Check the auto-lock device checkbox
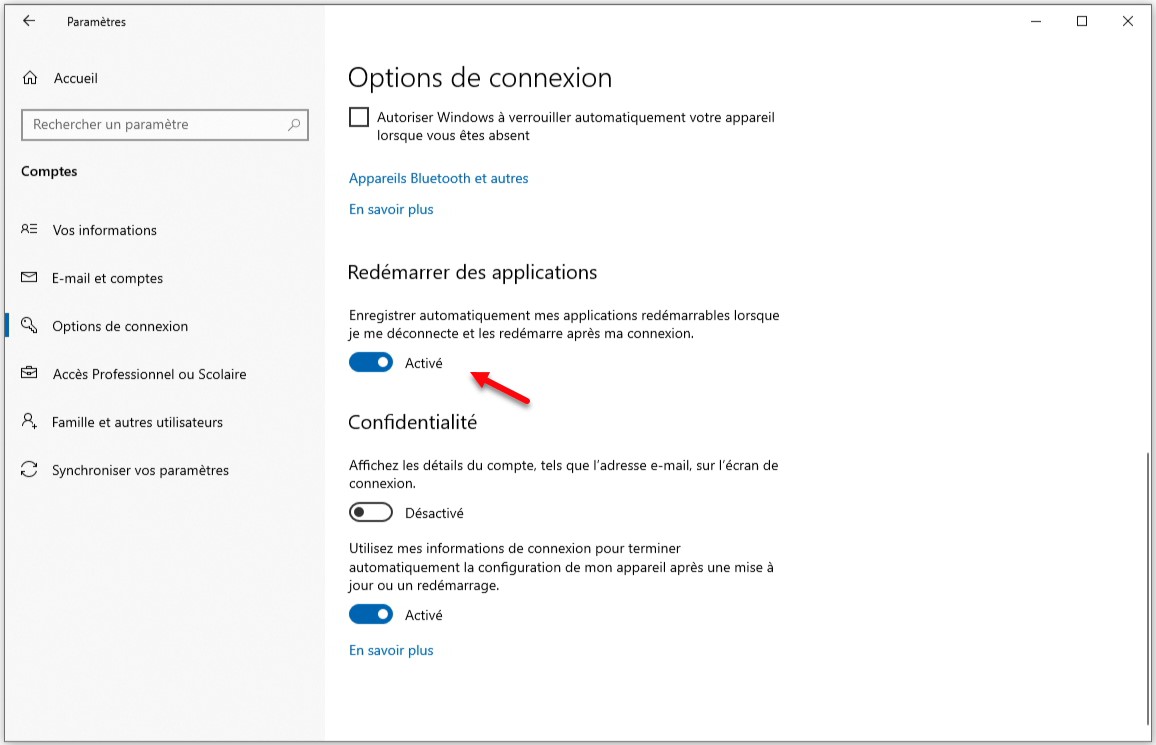Viewport: 1156px width, 745px height. tap(359, 118)
